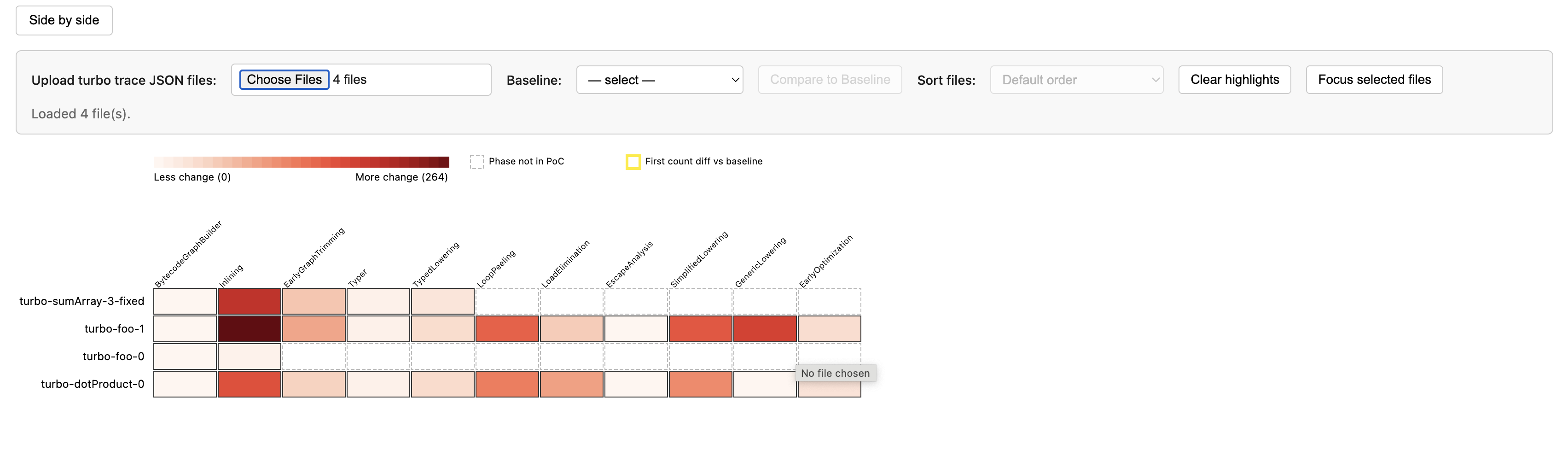This screenshot has width=1568, height=456.
Task: Click Inlining cell for turbo-sumArray-3-fixed
Action: pos(250,301)
